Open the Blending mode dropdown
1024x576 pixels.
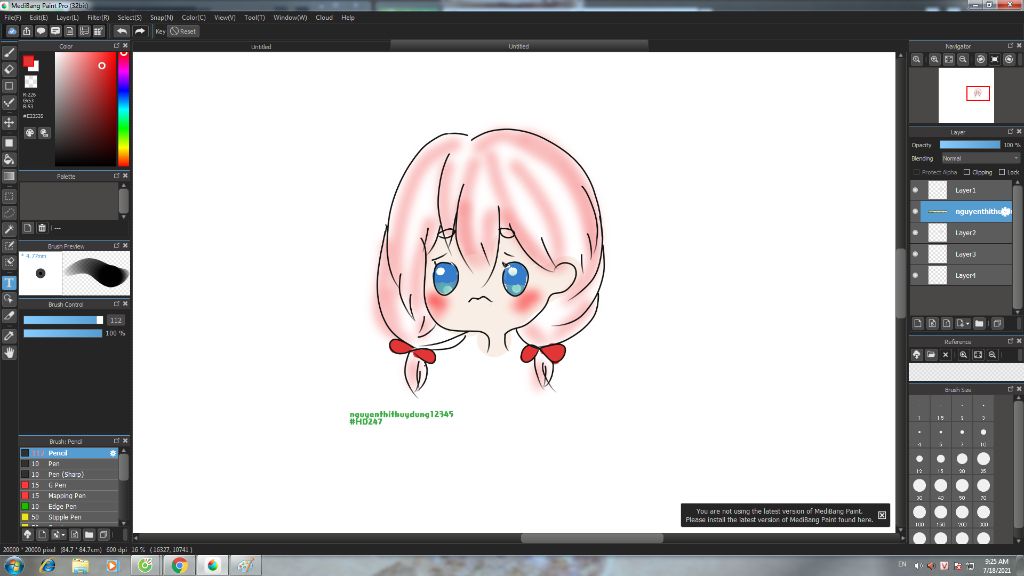pos(980,159)
